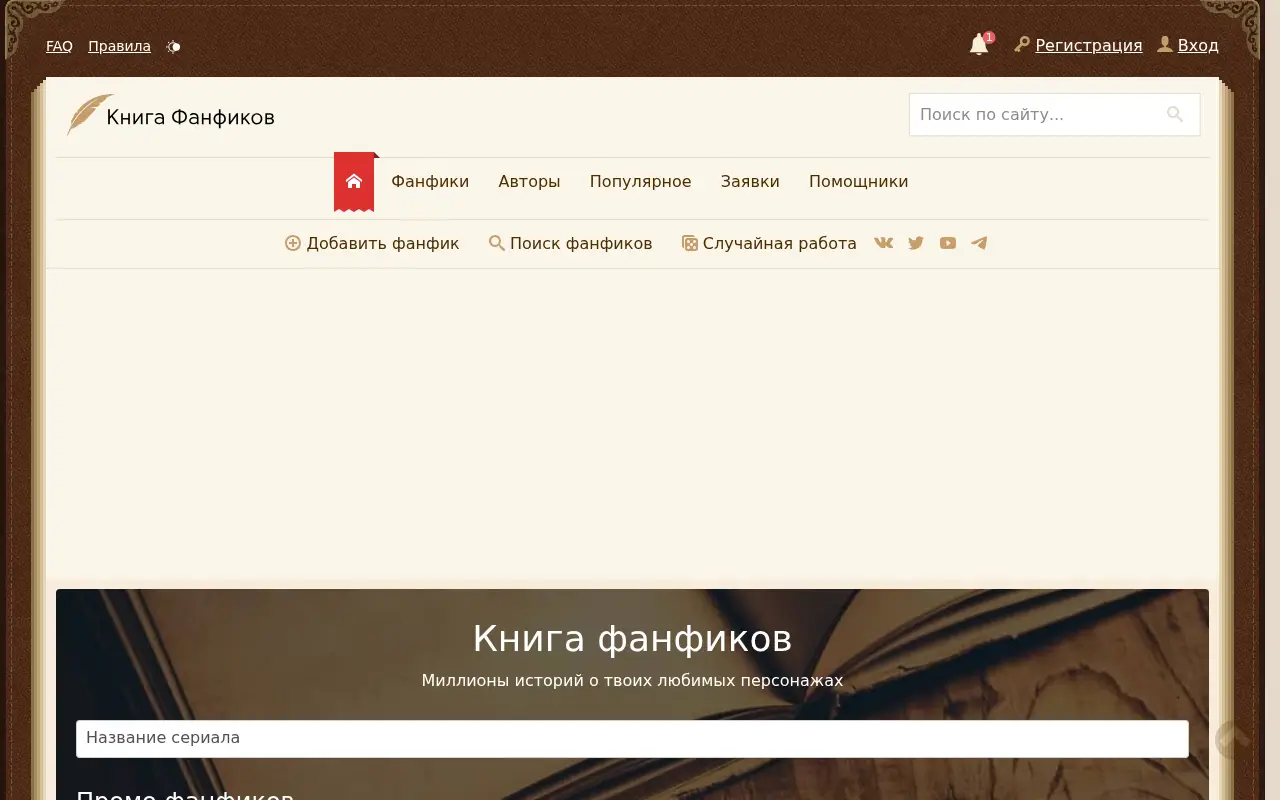Open the Вход login link
1280x800 pixels.
click(x=1198, y=45)
